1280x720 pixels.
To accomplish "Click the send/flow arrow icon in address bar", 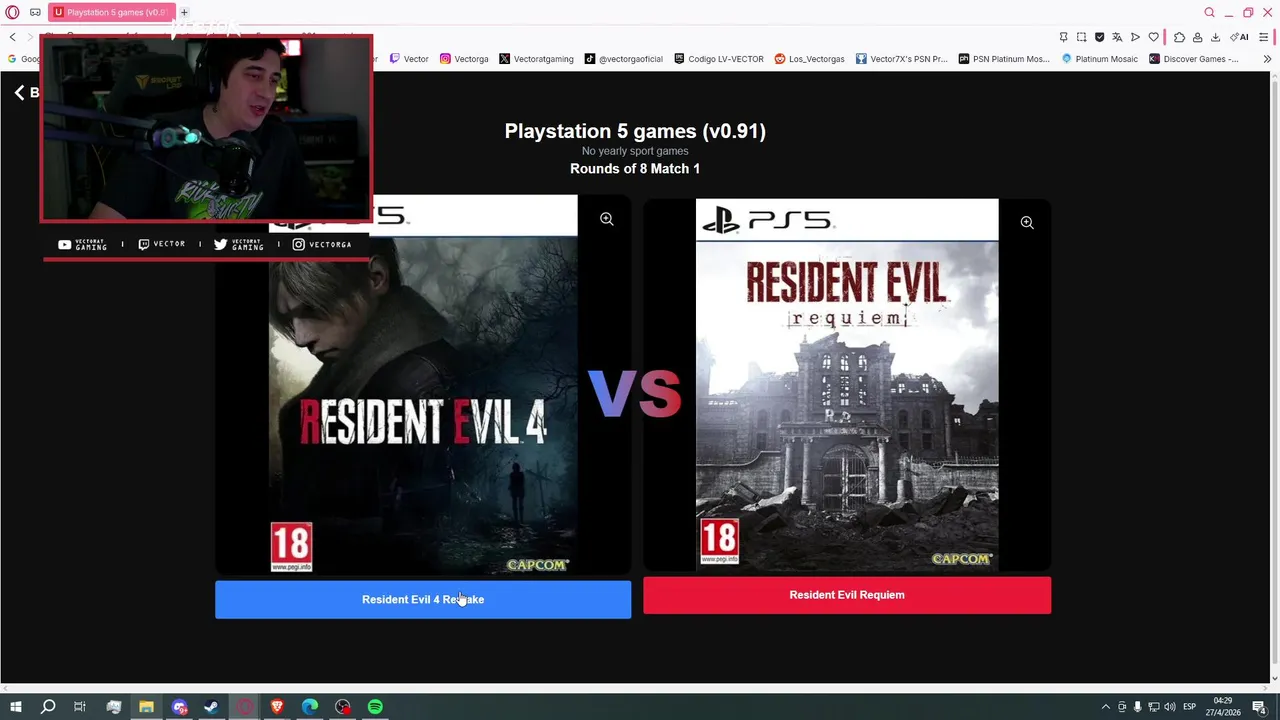I will (x=1135, y=37).
